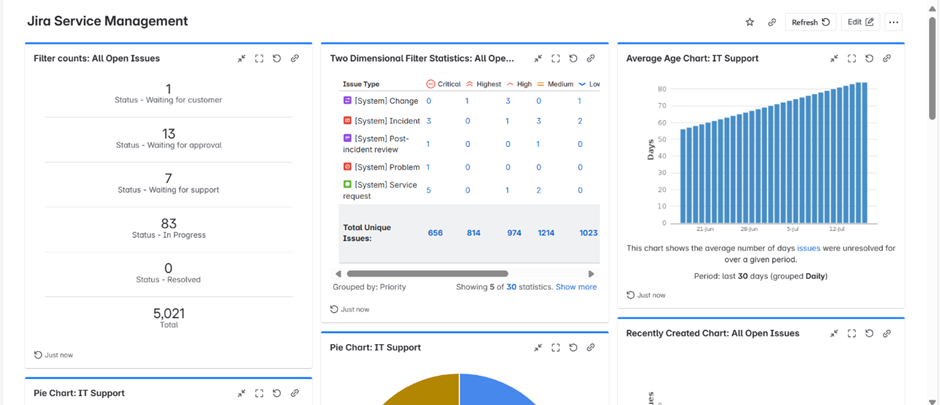Refresh Average Age Chart gadget

[869, 58]
